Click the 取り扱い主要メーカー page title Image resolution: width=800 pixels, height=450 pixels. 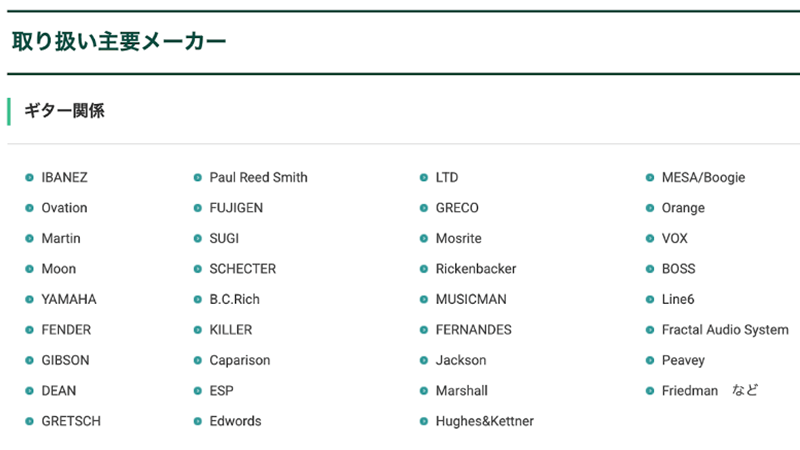pyautogui.click(x=119, y=41)
